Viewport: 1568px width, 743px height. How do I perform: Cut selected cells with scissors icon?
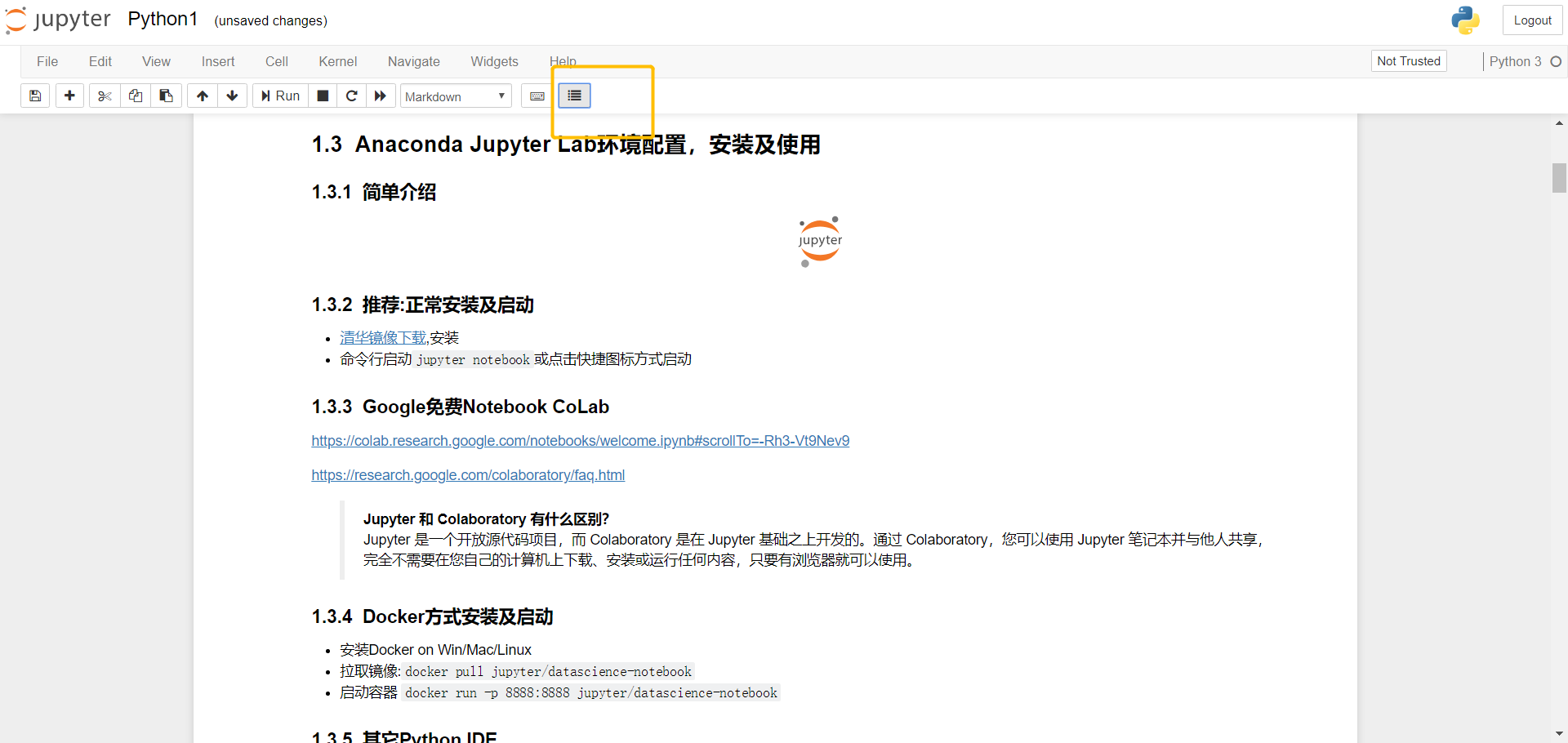[x=105, y=96]
